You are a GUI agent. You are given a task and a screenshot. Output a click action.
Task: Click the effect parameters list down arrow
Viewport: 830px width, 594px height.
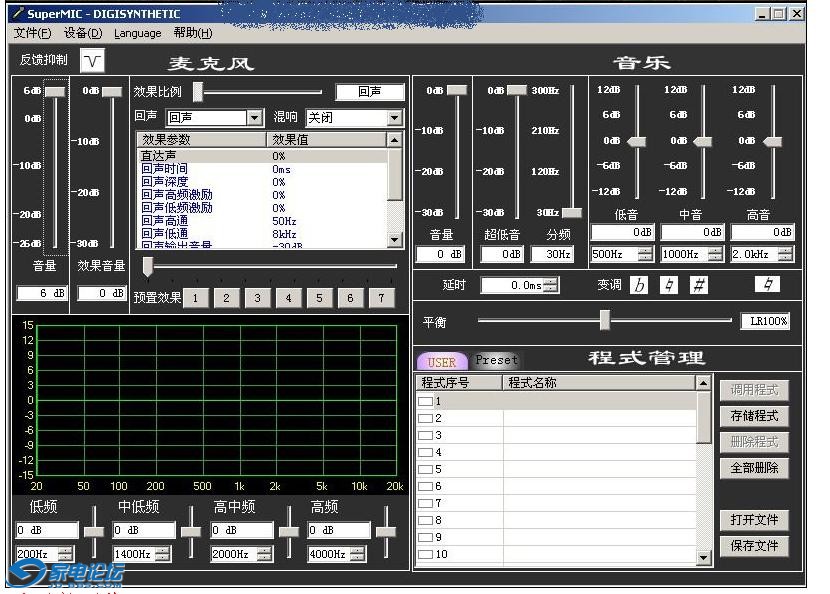coord(394,240)
